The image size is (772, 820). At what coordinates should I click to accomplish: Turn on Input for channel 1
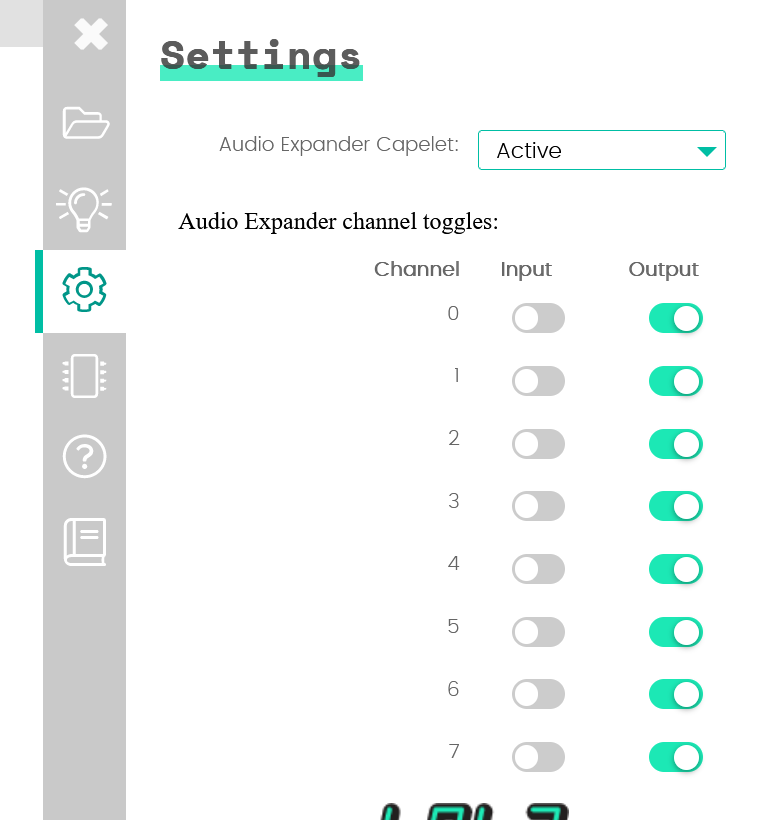click(538, 381)
